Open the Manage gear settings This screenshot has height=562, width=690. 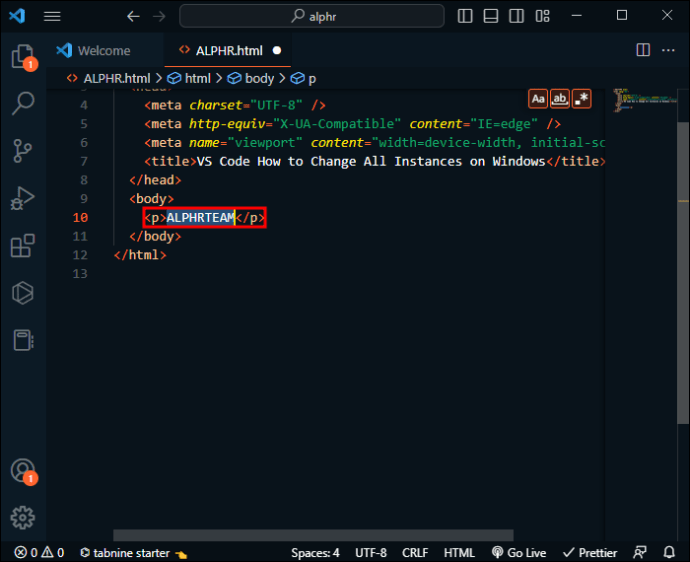(22, 517)
